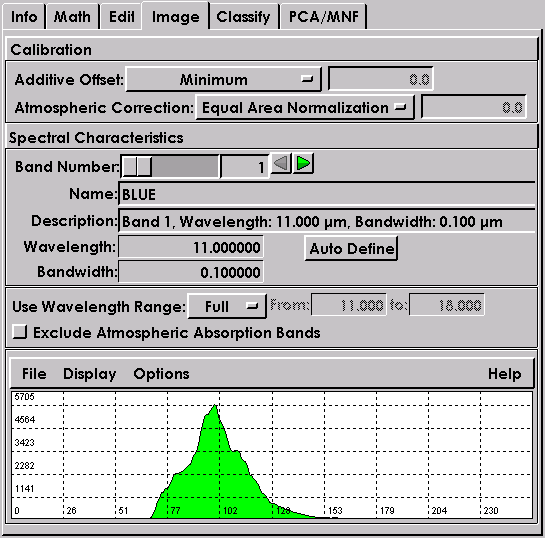Open the Atmospheric Correction dropdown

305,107
